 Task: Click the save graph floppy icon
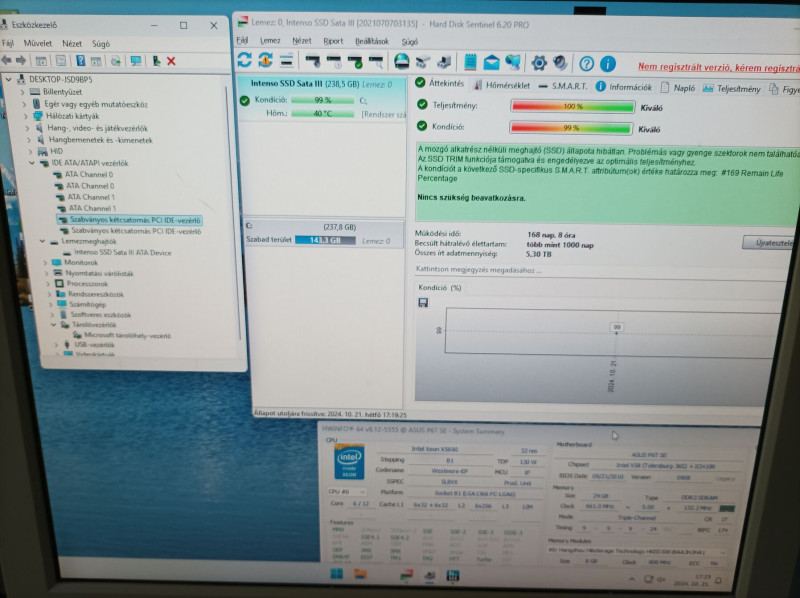click(x=423, y=303)
